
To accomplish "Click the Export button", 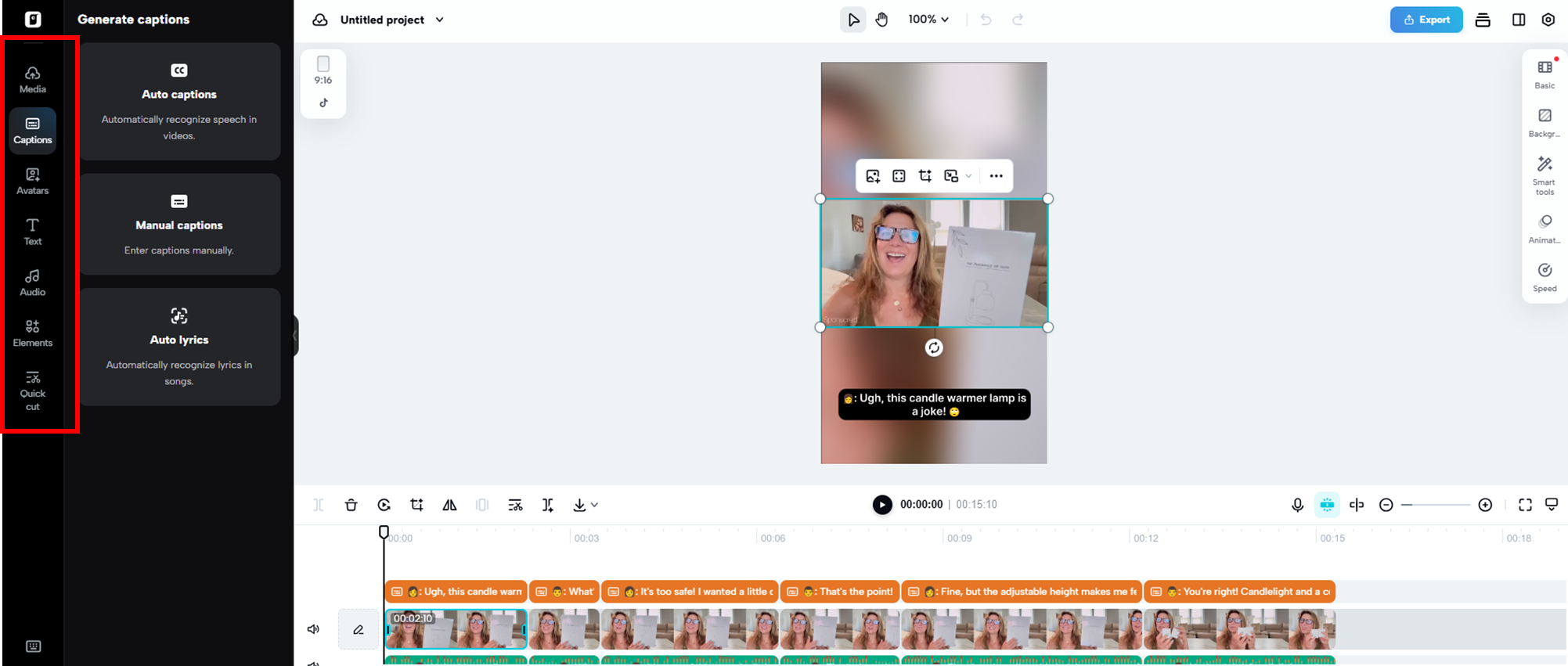I will click(1426, 20).
